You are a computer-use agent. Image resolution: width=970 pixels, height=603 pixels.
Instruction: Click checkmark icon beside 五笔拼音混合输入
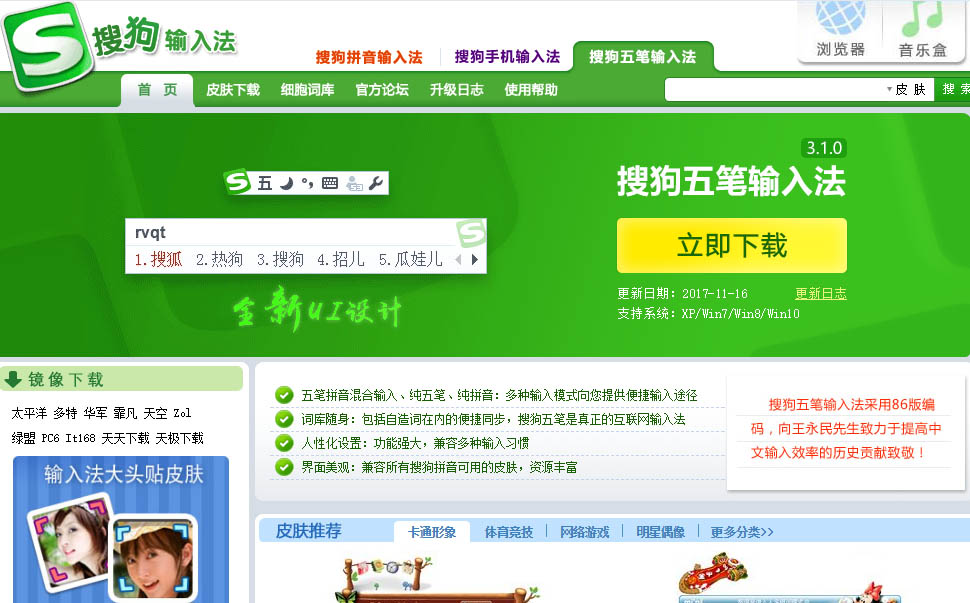pos(284,395)
